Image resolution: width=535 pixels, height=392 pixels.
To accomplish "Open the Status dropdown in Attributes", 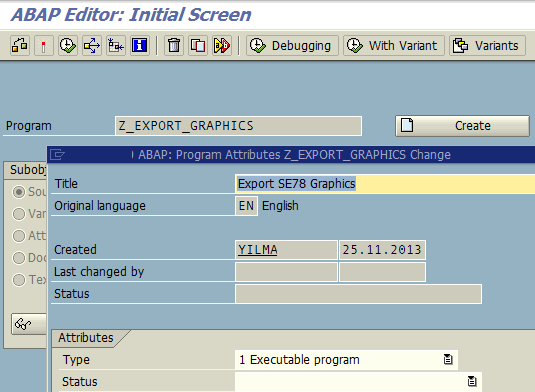I will (358, 381).
